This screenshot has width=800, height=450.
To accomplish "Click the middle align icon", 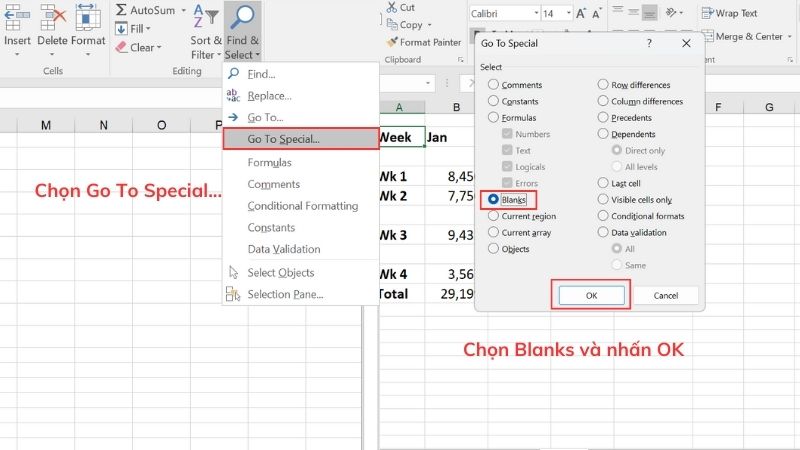I will point(633,12).
